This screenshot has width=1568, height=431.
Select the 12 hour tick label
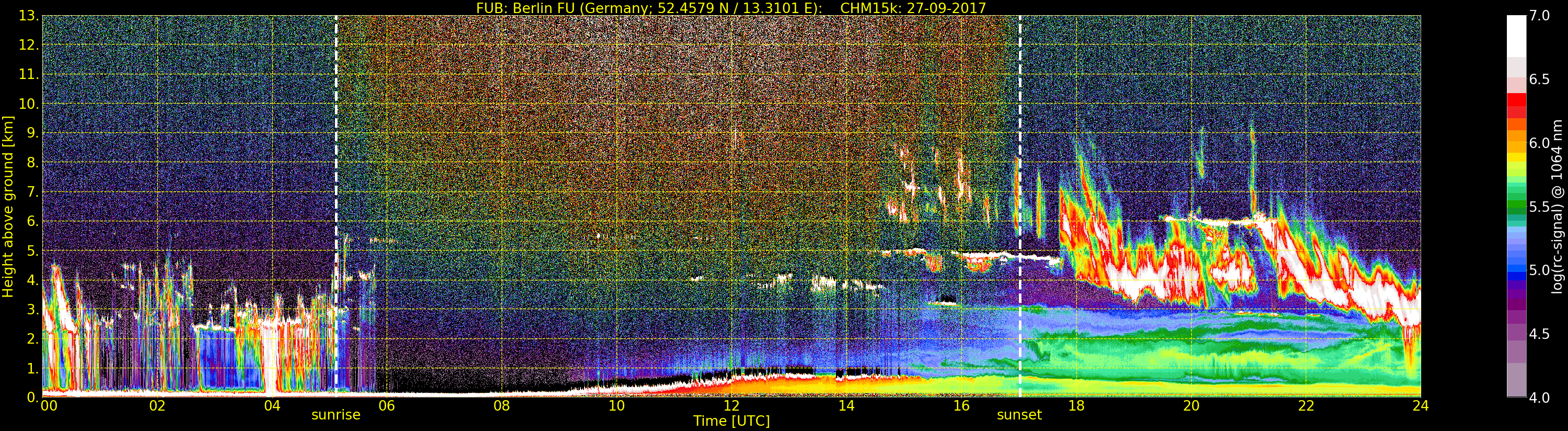click(731, 406)
